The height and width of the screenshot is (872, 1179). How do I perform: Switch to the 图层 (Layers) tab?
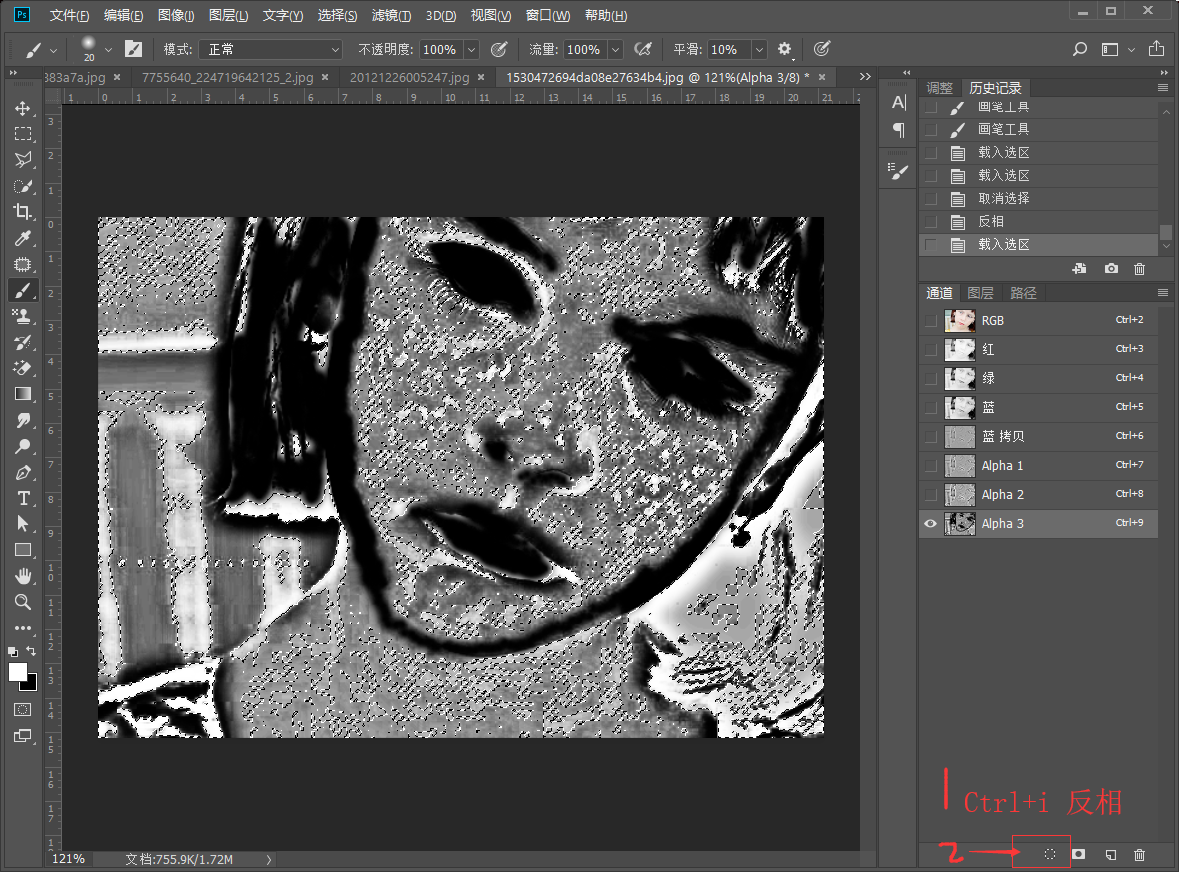[x=980, y=293]
